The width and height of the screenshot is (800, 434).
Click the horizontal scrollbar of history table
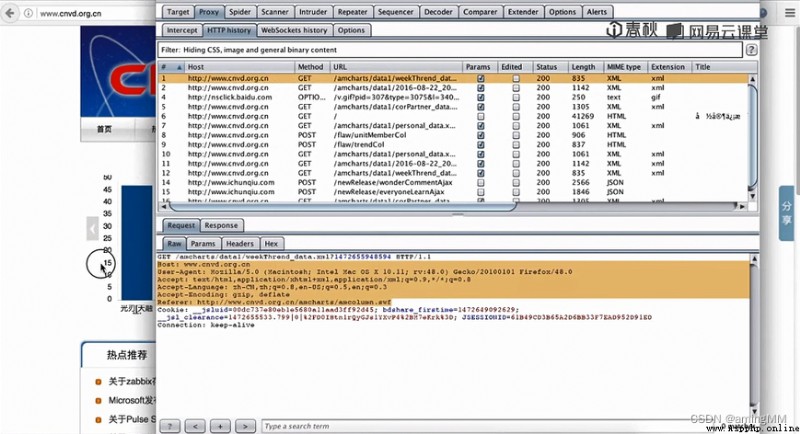342,207
